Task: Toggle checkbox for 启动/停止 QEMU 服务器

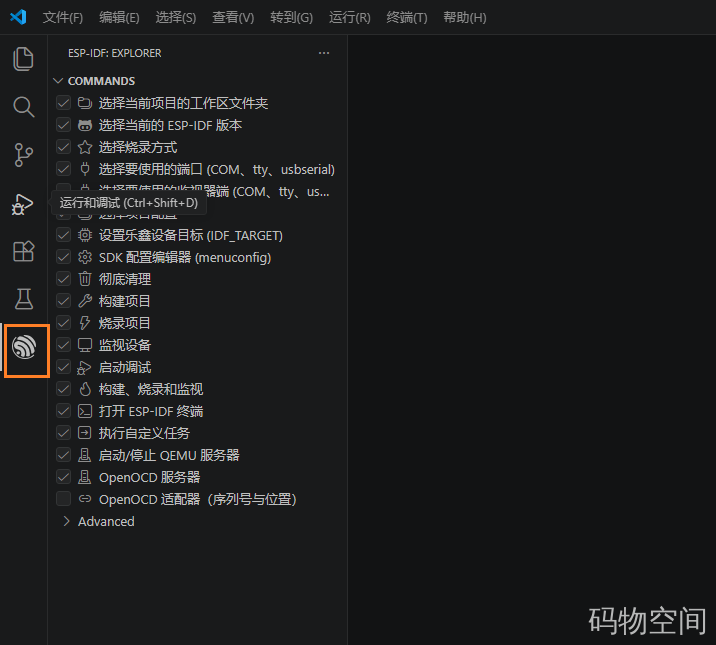Action: click(63, 455)
